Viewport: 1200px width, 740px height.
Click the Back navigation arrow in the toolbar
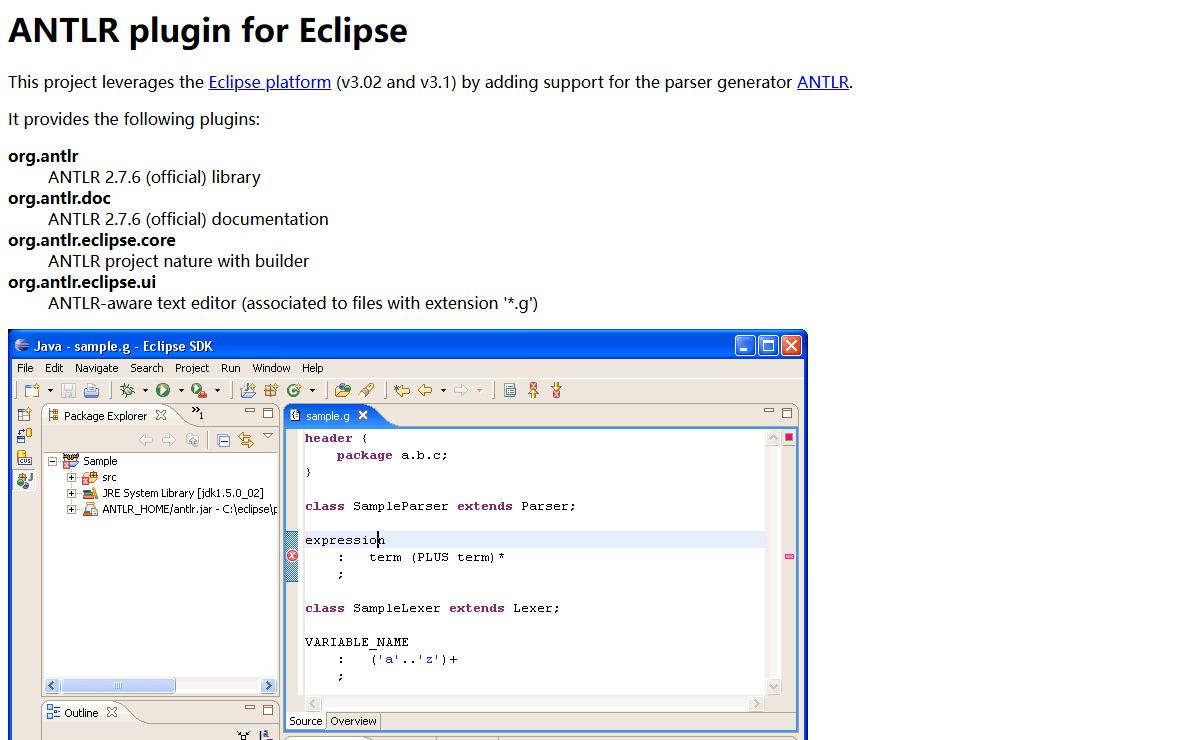pyautogui.click(x=425, y=390)
